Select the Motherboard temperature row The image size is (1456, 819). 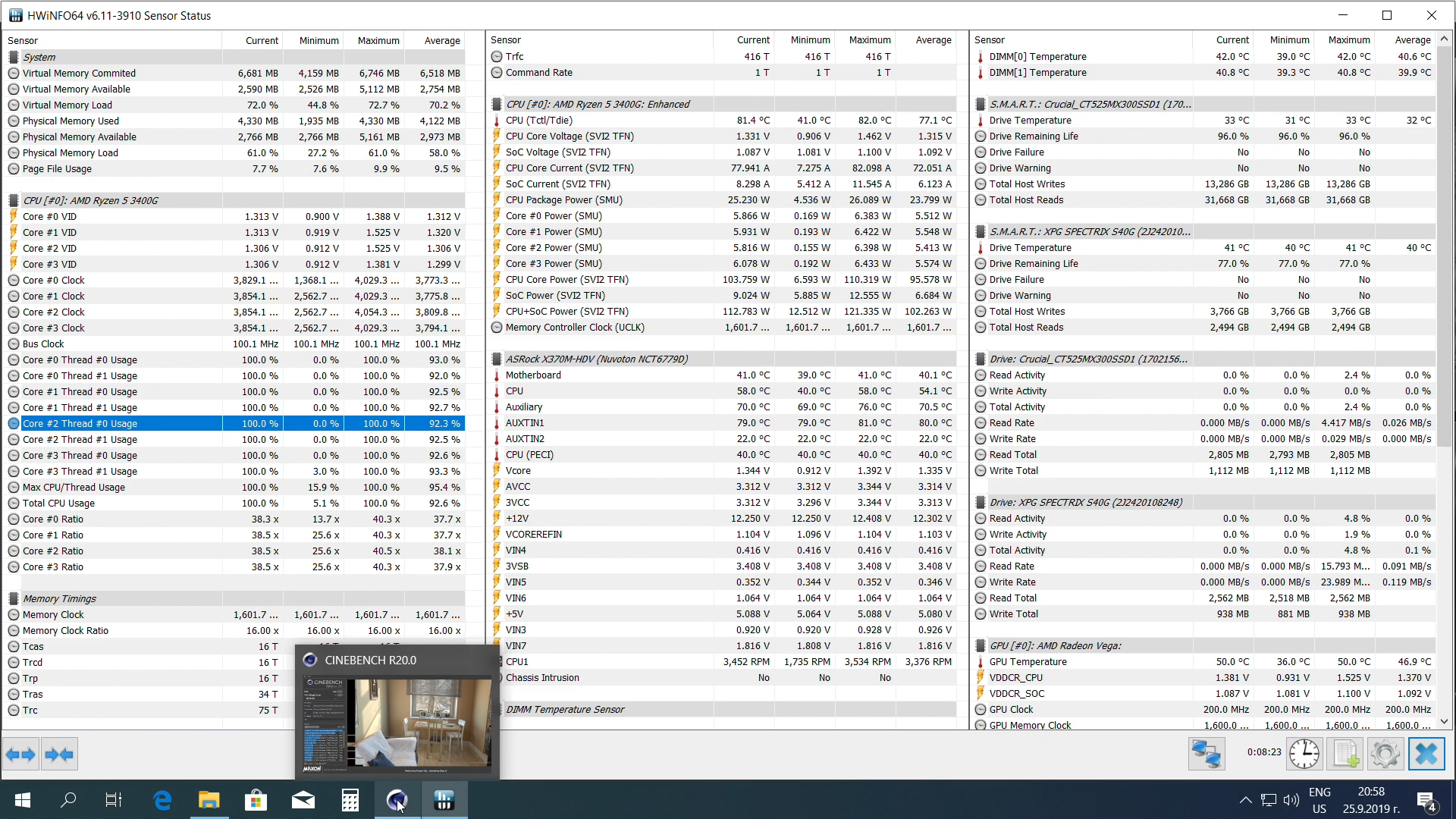723,375
